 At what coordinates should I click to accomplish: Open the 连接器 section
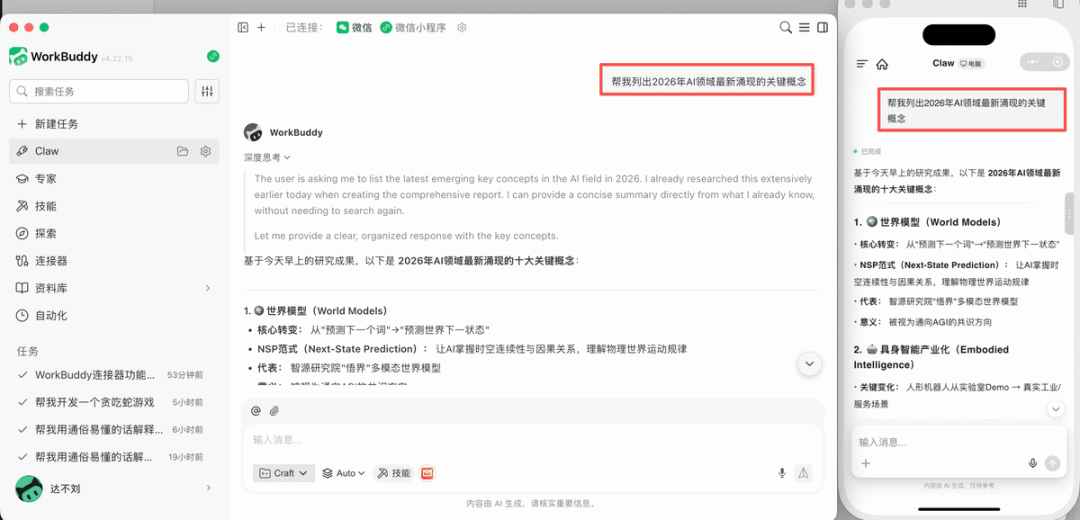[114, 261]
